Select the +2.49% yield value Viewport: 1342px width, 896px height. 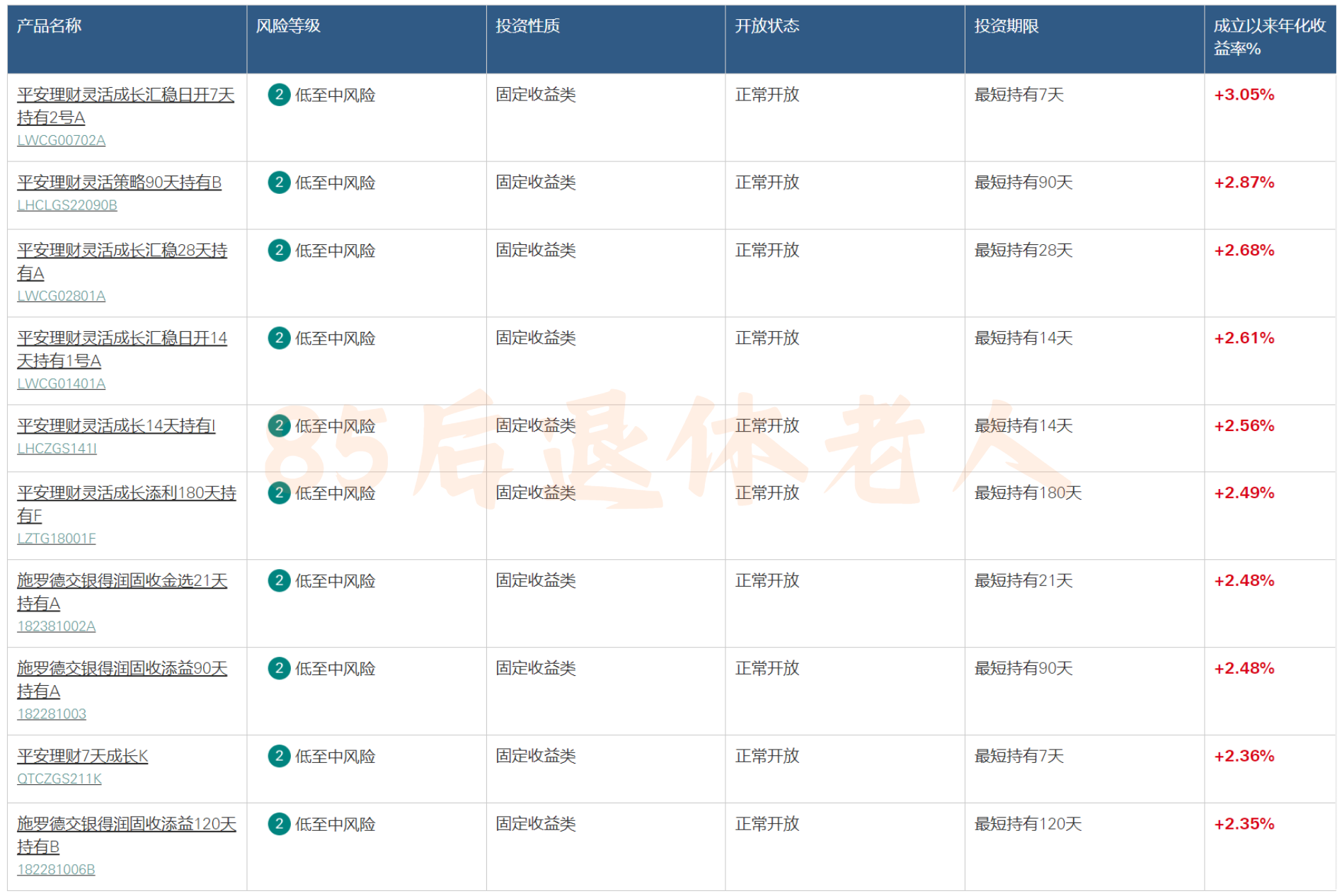pyautogui.click(x=1244, y=493)
